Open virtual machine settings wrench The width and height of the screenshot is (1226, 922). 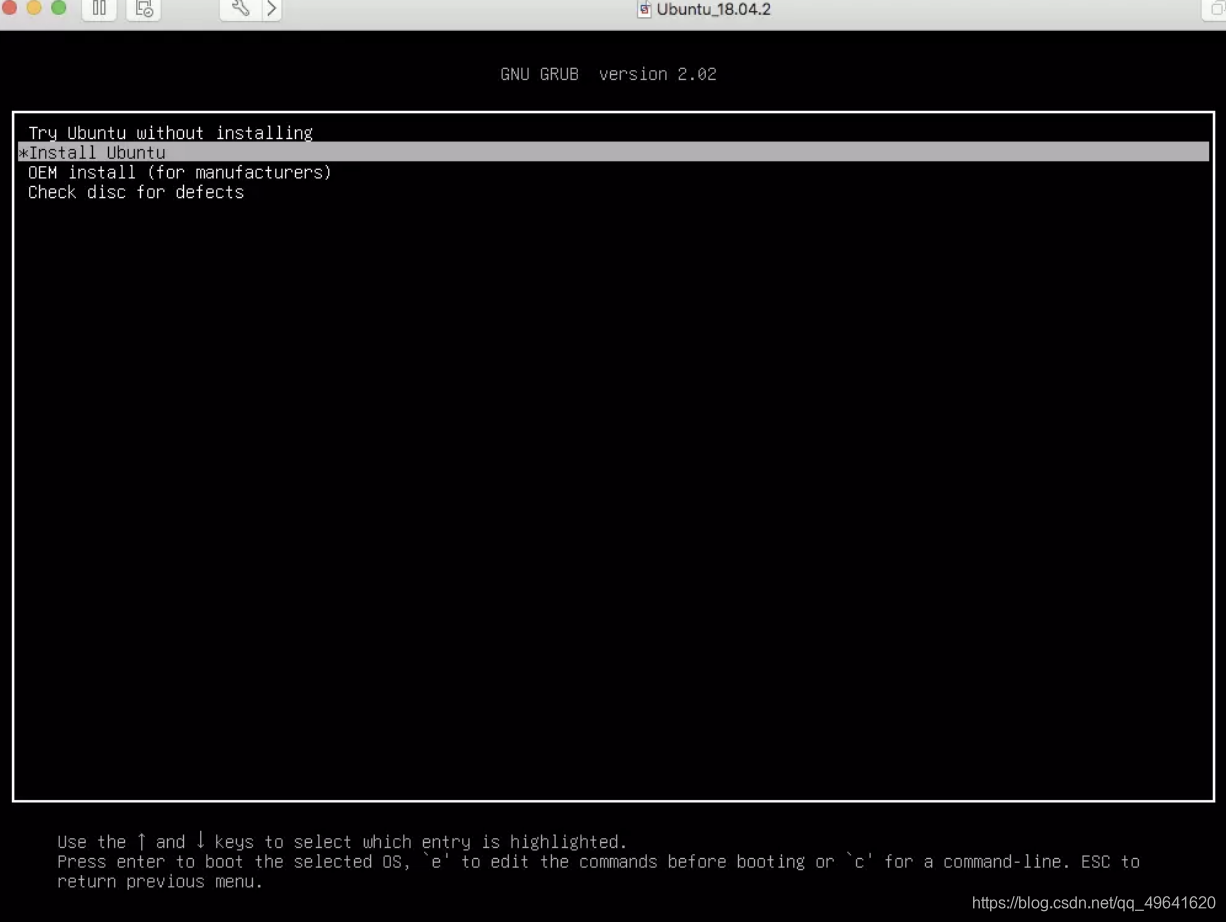click(240, 9)
